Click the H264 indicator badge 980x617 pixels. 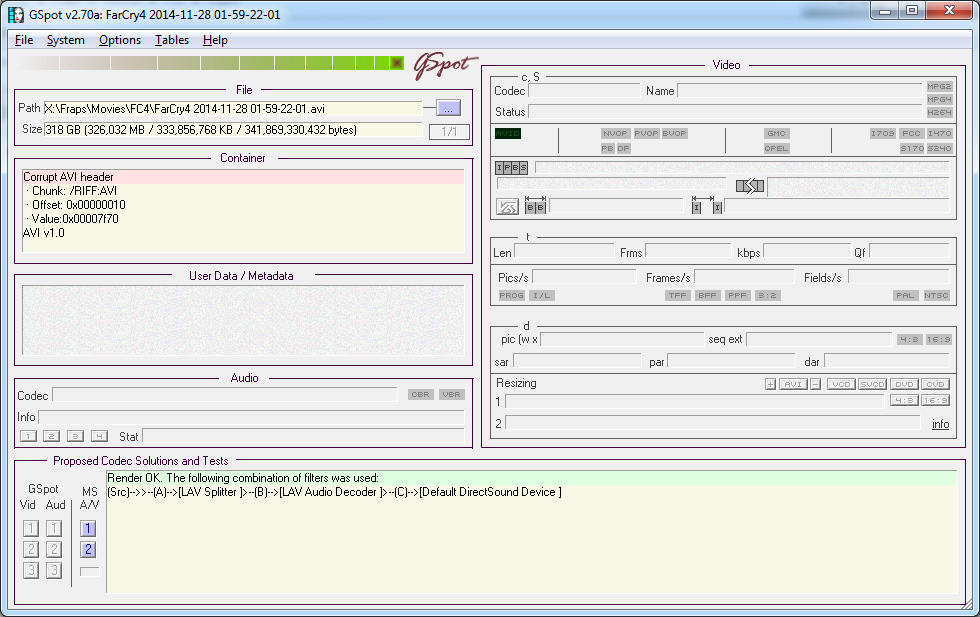[939, 113]
